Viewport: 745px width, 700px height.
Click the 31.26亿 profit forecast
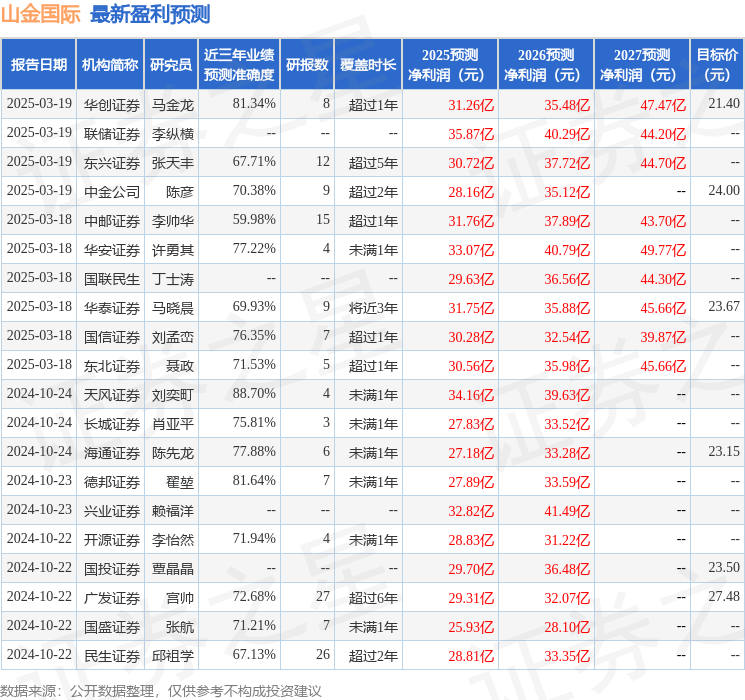point(471,105)
